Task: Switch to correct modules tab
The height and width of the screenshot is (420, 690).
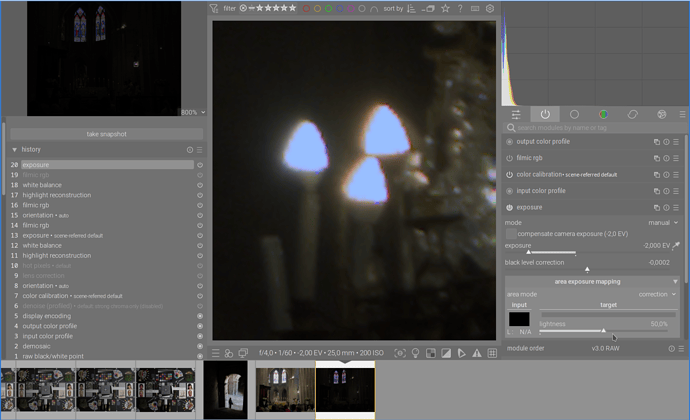Action: [632, 114]
